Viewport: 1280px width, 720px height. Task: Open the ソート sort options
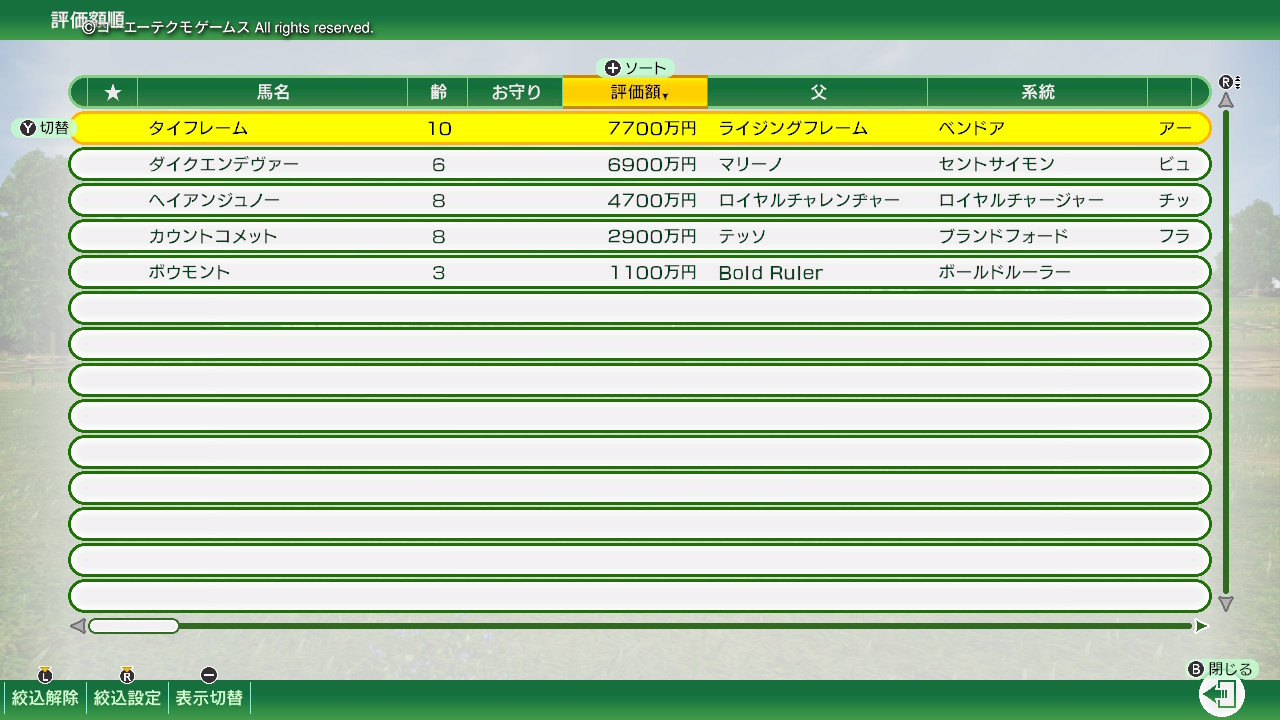645,68
